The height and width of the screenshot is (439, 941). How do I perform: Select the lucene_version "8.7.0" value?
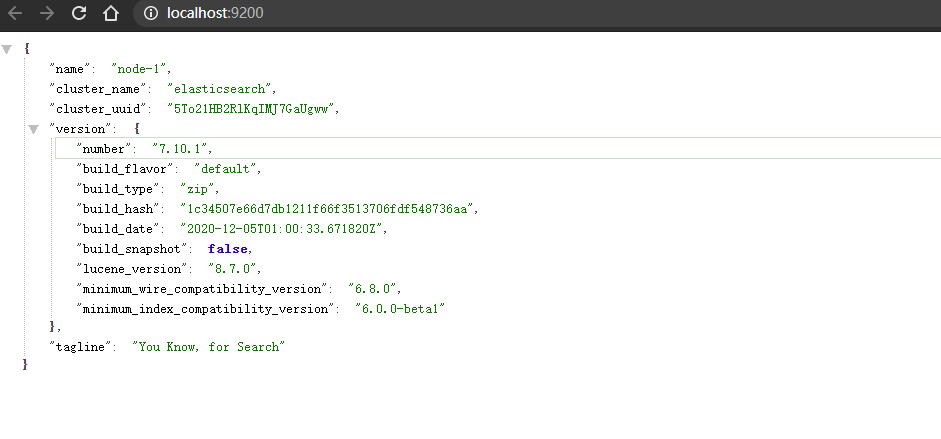pos(232,268)
